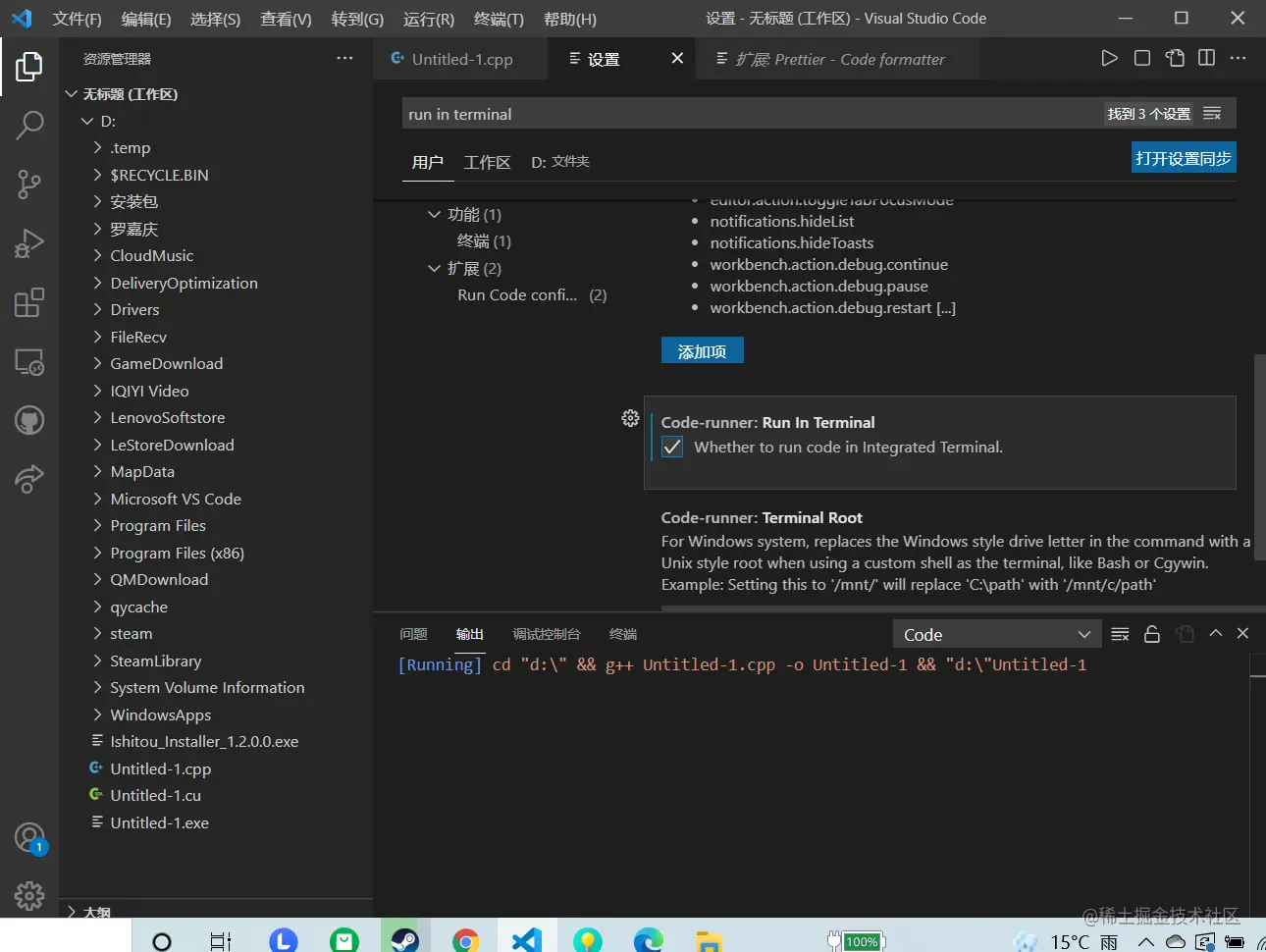Switch to the 问题 panel tab

tap(413, 634)
